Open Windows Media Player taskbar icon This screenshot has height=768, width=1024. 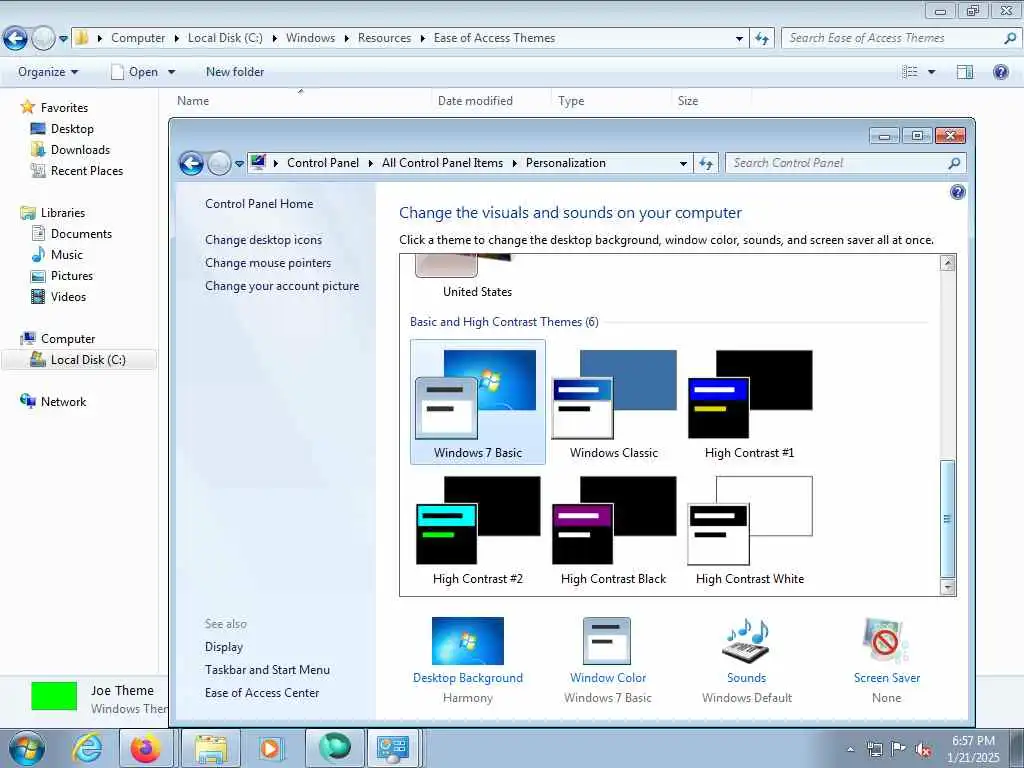pos(269,748)
